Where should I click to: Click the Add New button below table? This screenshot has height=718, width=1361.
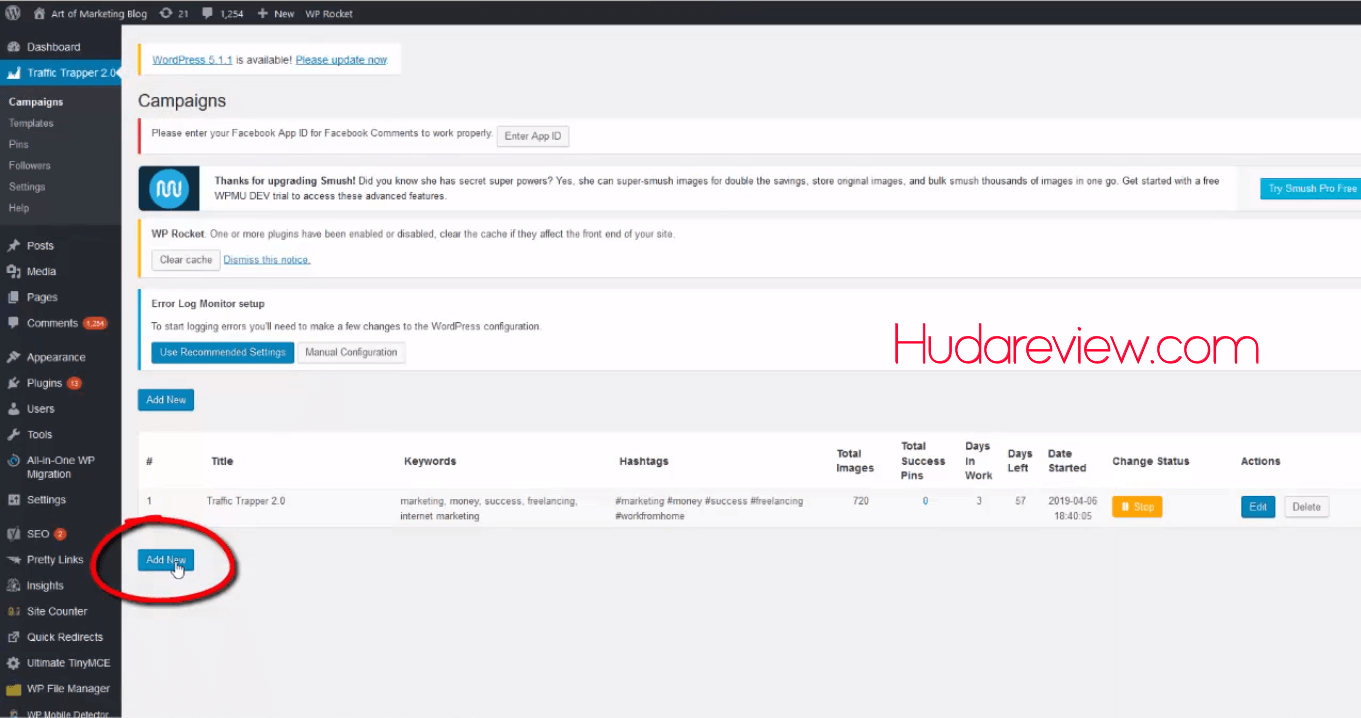pyautogui.click(x=166, y=560)
